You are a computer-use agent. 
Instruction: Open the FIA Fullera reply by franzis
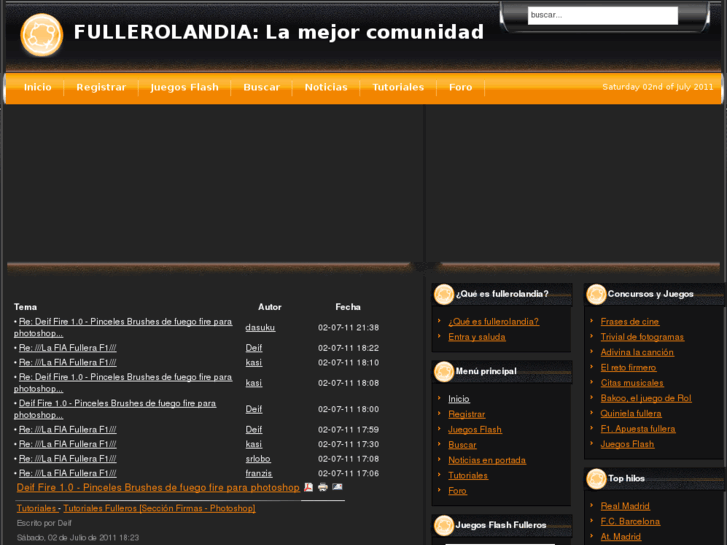68,473
